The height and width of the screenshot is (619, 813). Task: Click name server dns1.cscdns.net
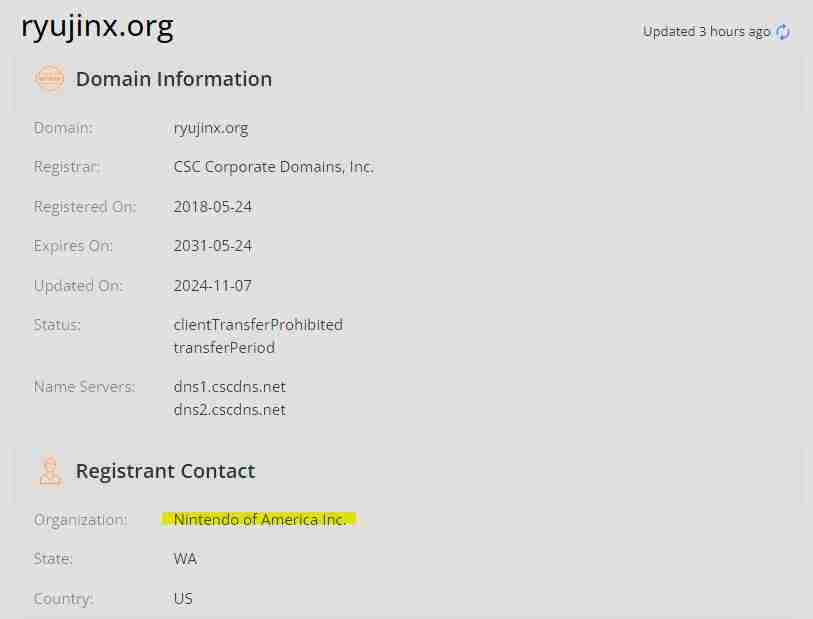pyautogui.click(x=230, y=387)
